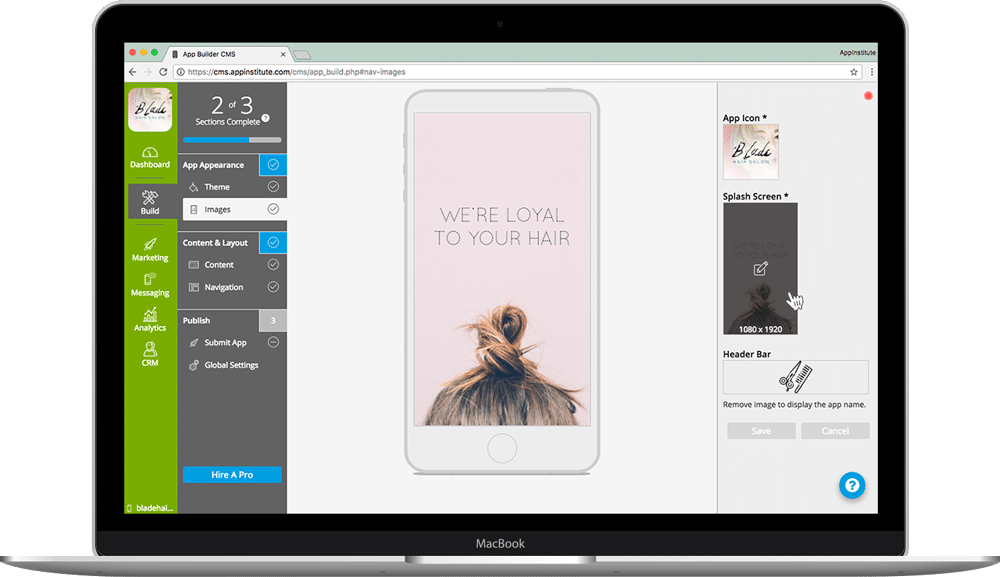Screen dimensions: 1000x577
Task: Click the Sections Complete help icon
Action: point(265,118)
